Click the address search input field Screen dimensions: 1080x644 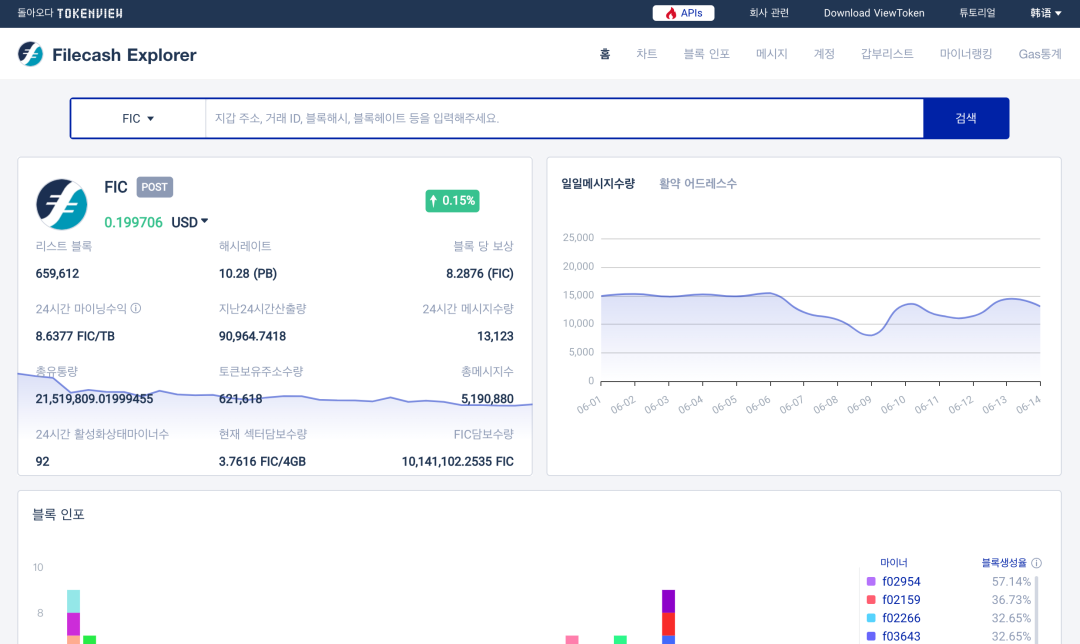pyautogui.click(x=564, y=118)
